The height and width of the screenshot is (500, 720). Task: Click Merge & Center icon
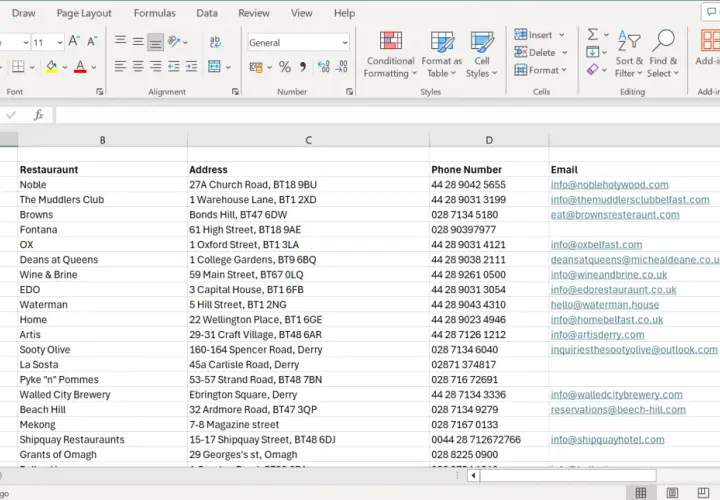point(214,67)
